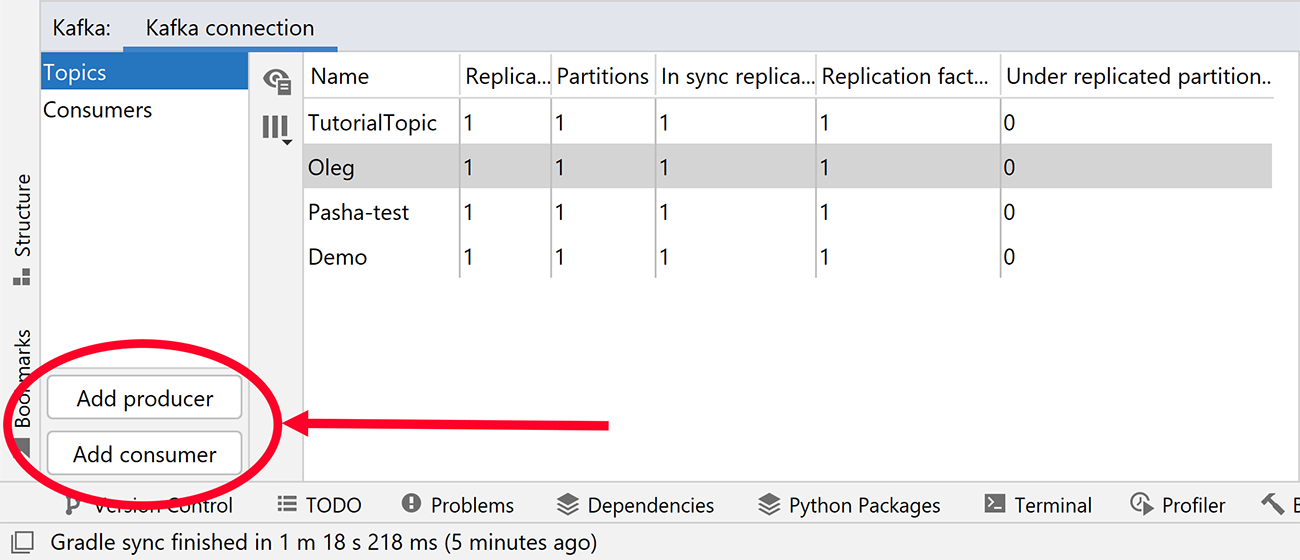
Task: Open the Profiler tool window
Action: tap(1177, 505)
